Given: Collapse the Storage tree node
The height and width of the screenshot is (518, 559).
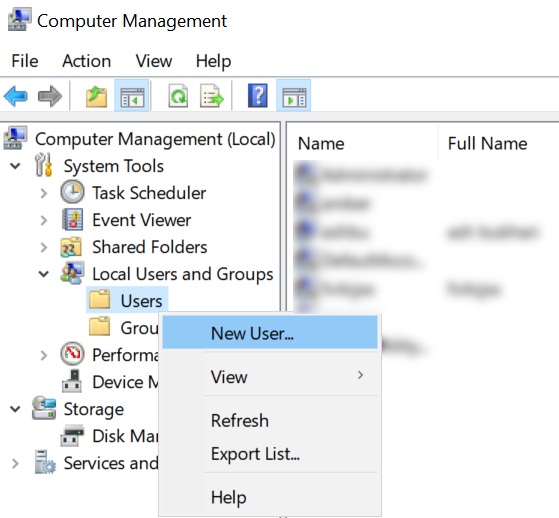Looking at the screenshot, I should (15, 409).
